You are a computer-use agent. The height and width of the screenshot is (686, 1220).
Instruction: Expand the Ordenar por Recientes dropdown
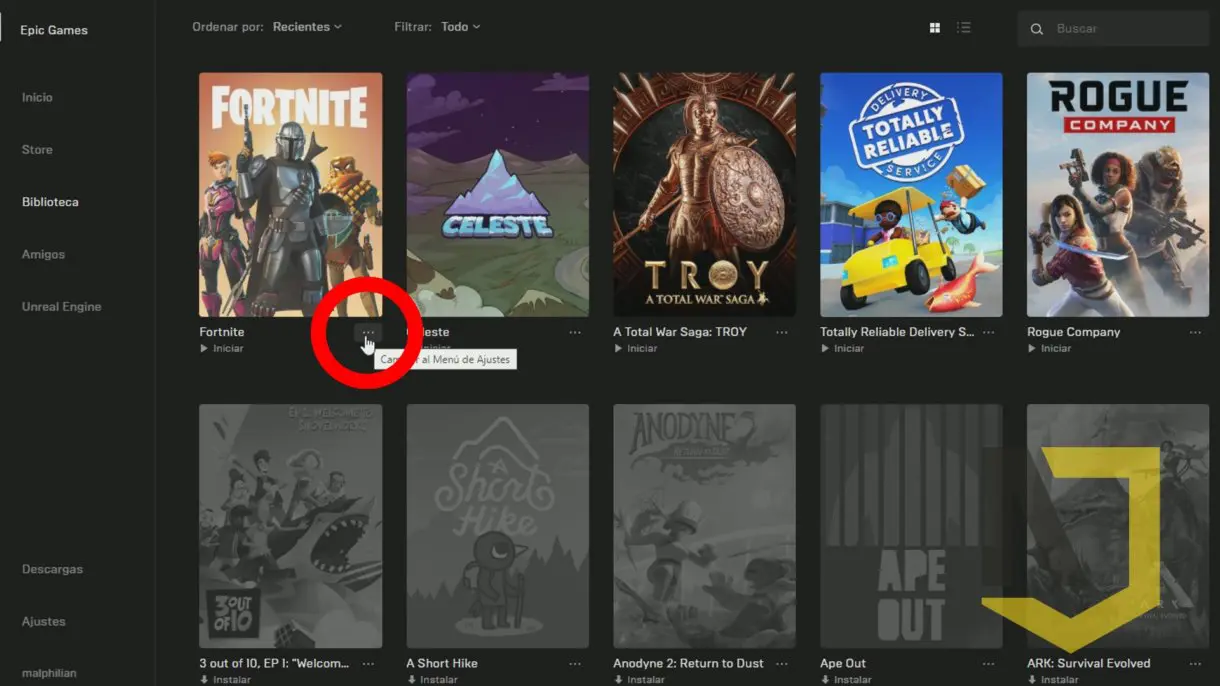(x=308, y=27)
